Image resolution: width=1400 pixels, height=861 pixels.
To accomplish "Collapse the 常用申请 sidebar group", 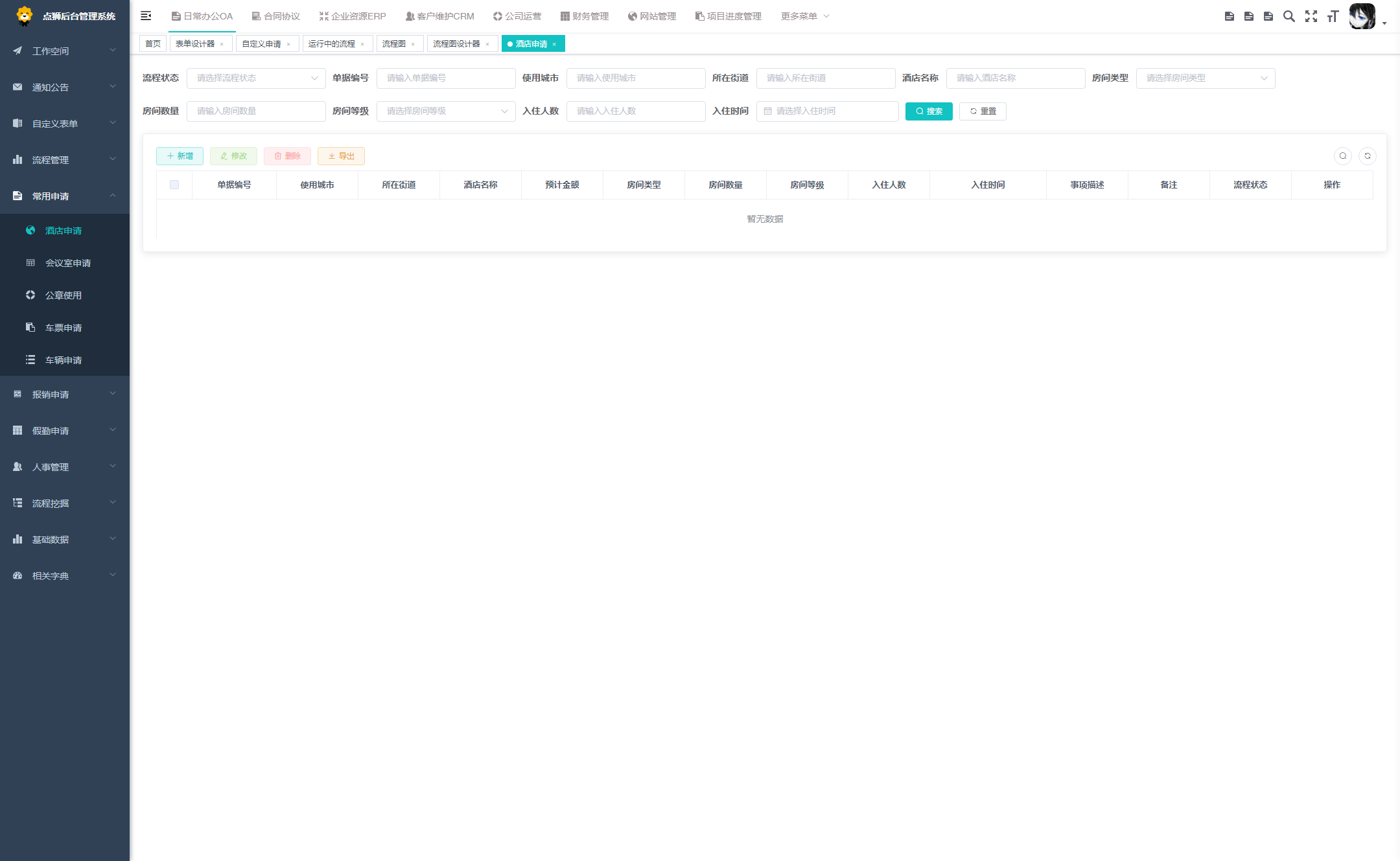I will (65, 196).
